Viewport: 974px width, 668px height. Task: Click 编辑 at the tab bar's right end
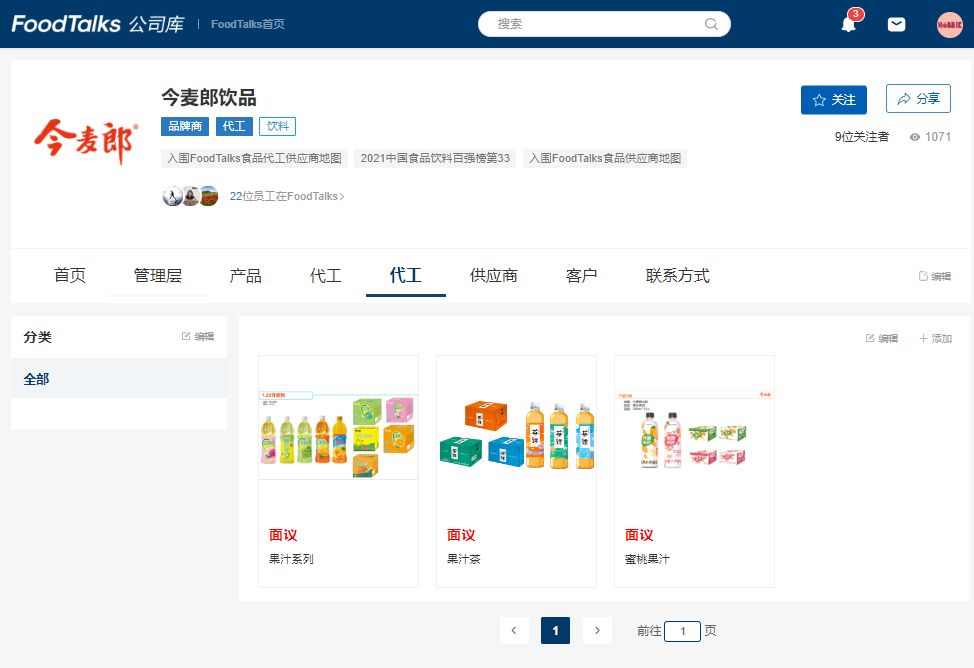(x=935, y=276)
